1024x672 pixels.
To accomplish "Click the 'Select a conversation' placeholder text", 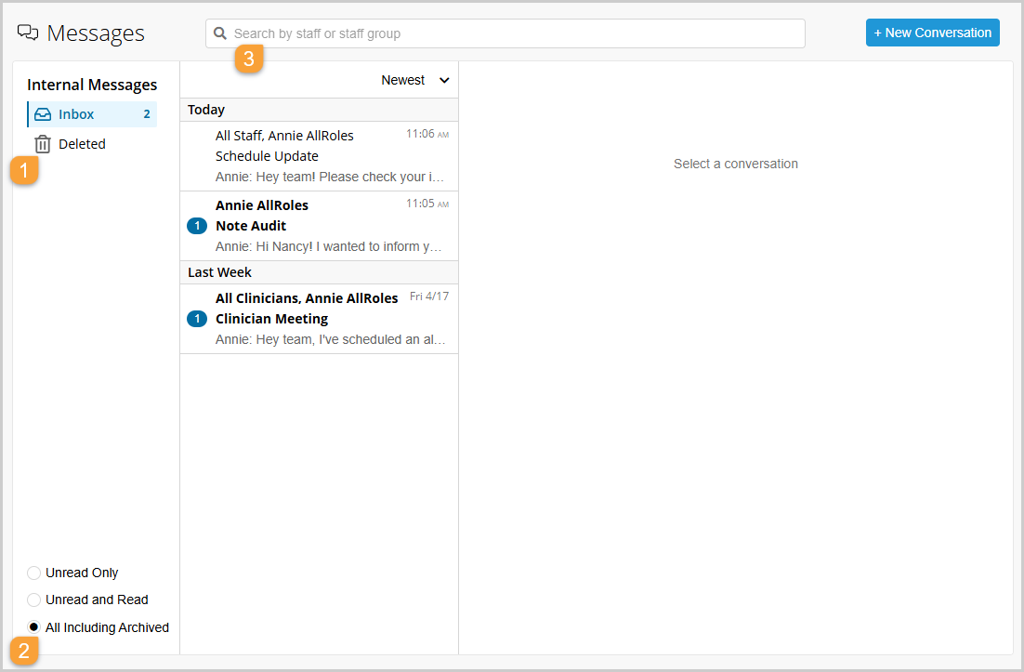I will pos(736,164).
